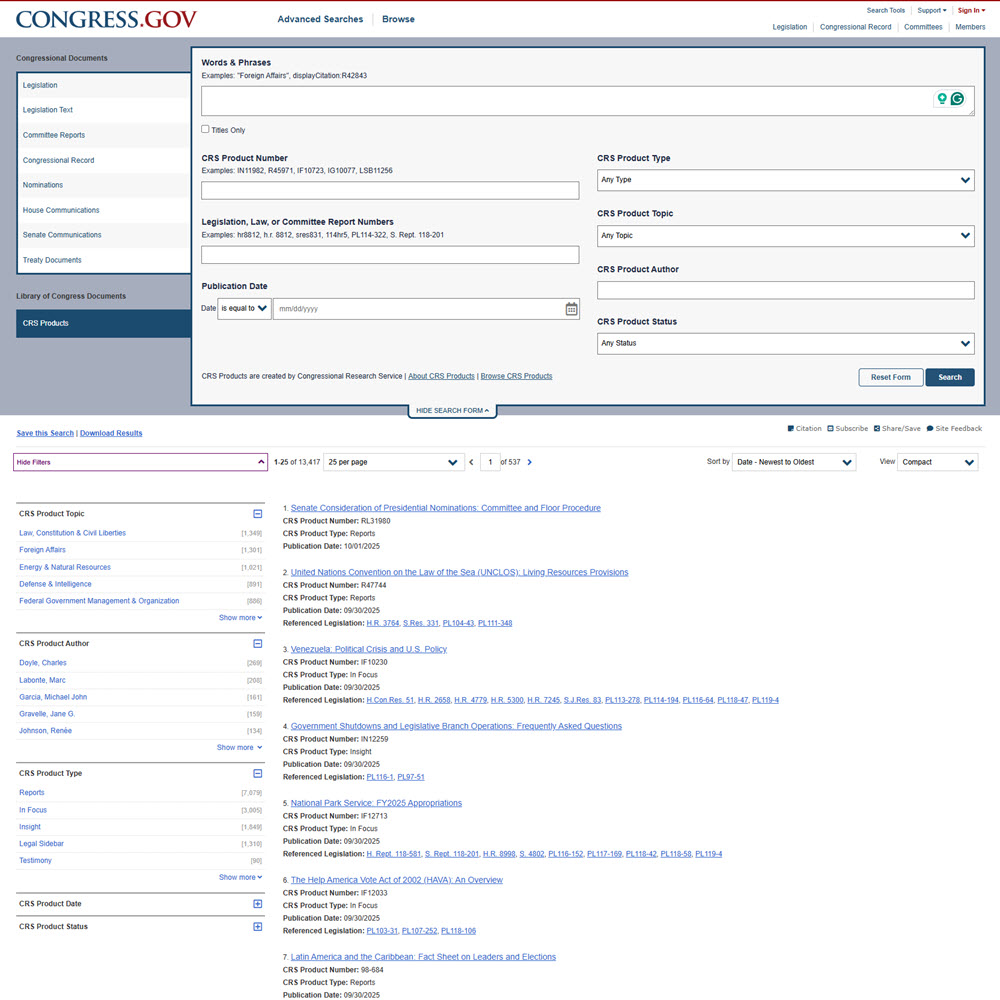The image size is (1000, 1000).
Task: Go to next results page arrow
Action: tap(530, 462)
